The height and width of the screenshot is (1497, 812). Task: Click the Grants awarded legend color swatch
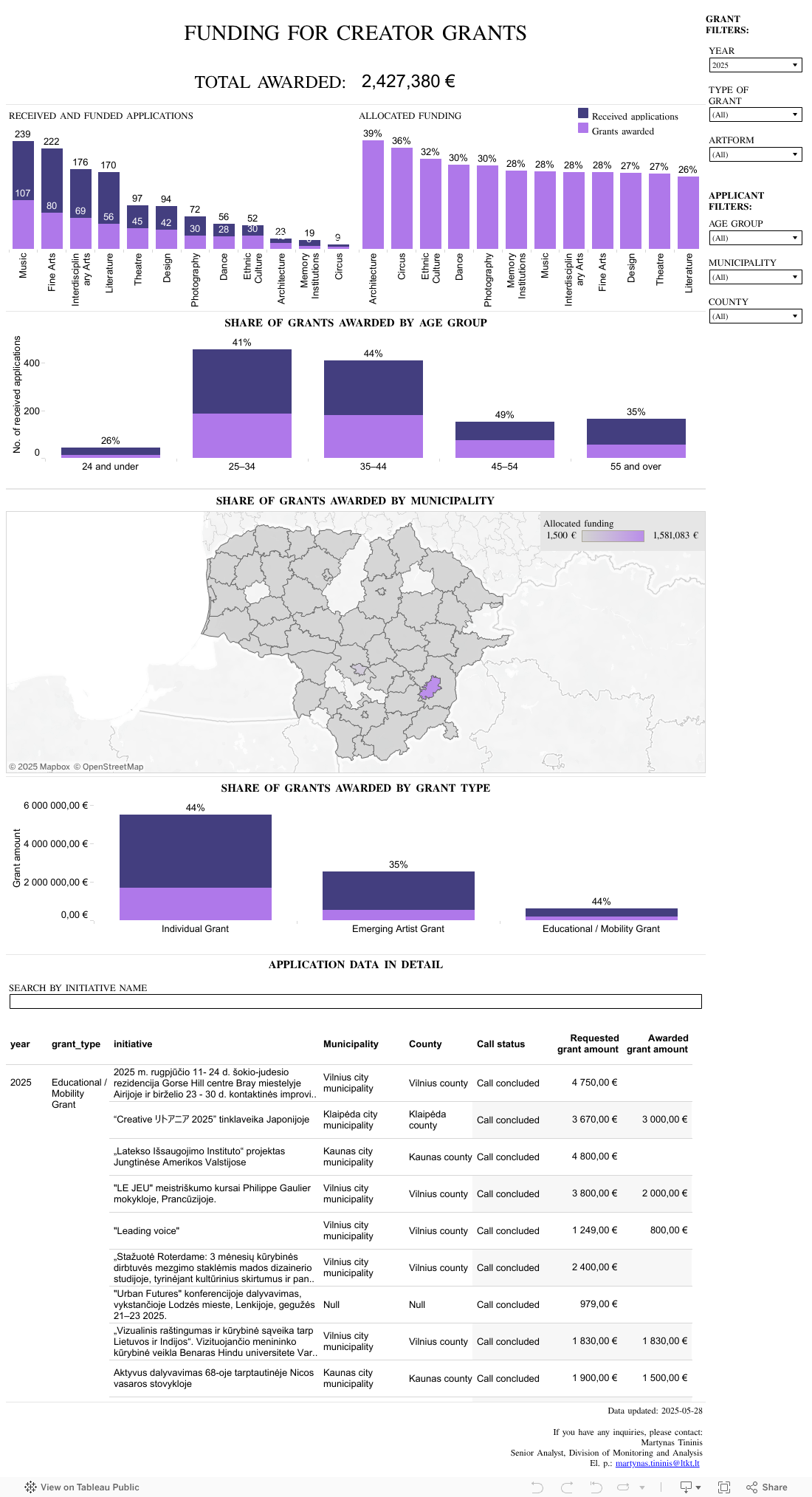pyautogui.click(x=583, y=129)
